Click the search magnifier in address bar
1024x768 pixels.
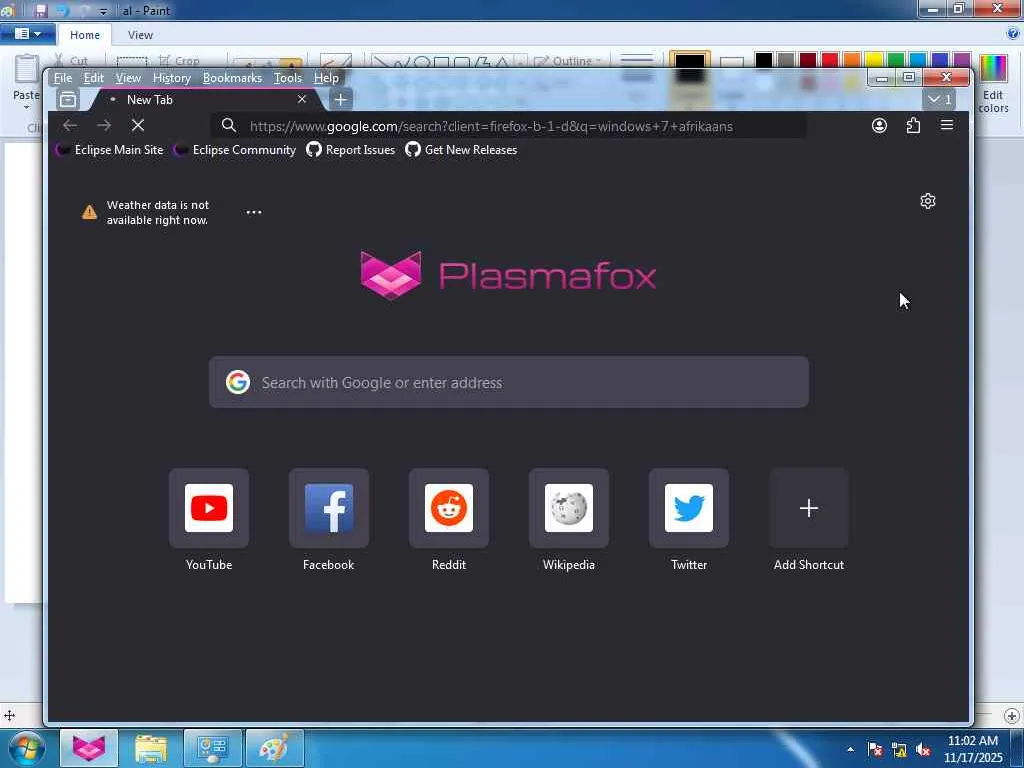pyautogui.click(x=229, y=125)
